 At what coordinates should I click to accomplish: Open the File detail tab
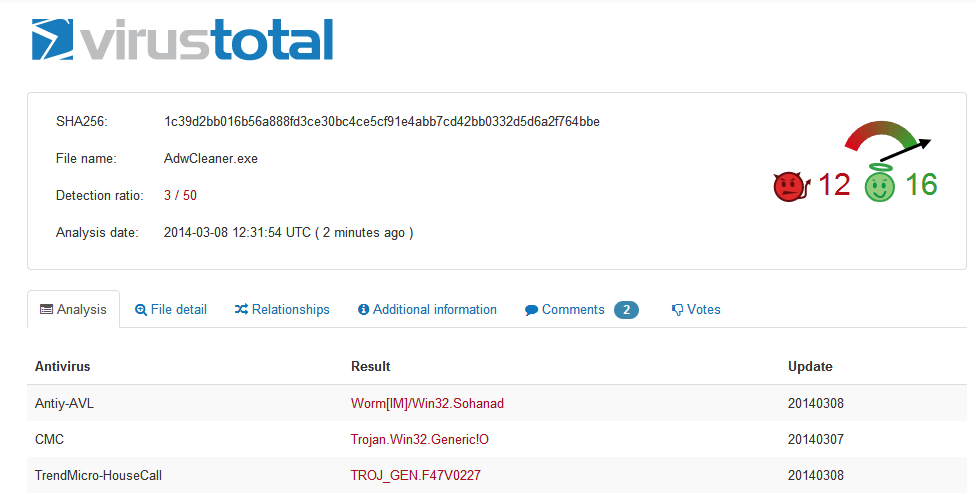[171, 309]
